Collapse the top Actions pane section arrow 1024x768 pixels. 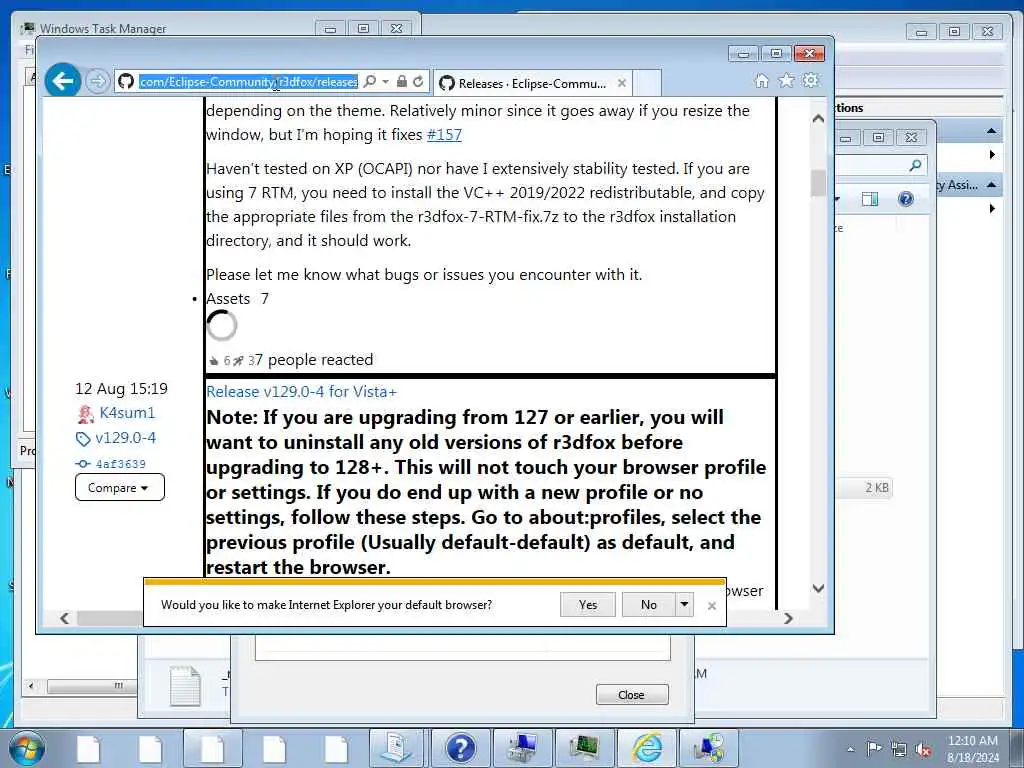991,131
